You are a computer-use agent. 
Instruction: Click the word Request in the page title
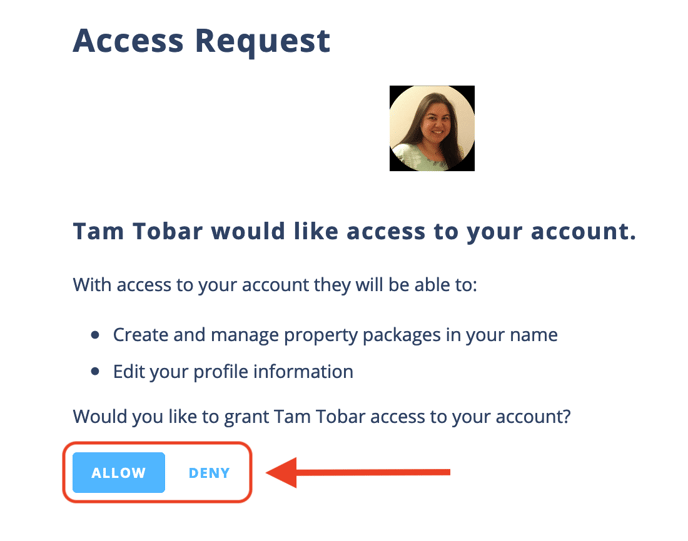coord(262,42)
